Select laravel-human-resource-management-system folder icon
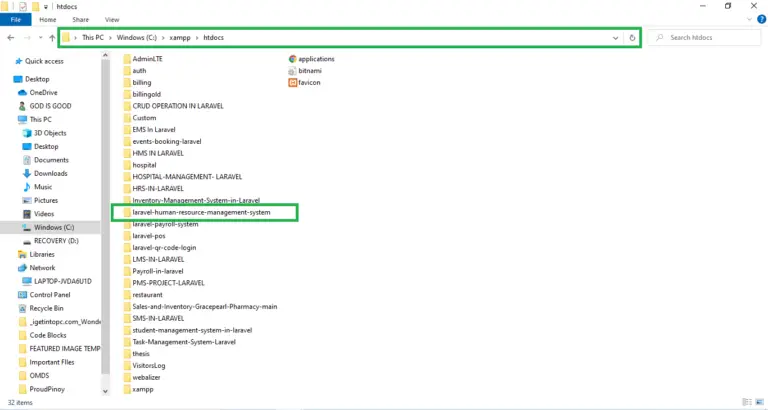Screen dimensions: 768x410 127,213
